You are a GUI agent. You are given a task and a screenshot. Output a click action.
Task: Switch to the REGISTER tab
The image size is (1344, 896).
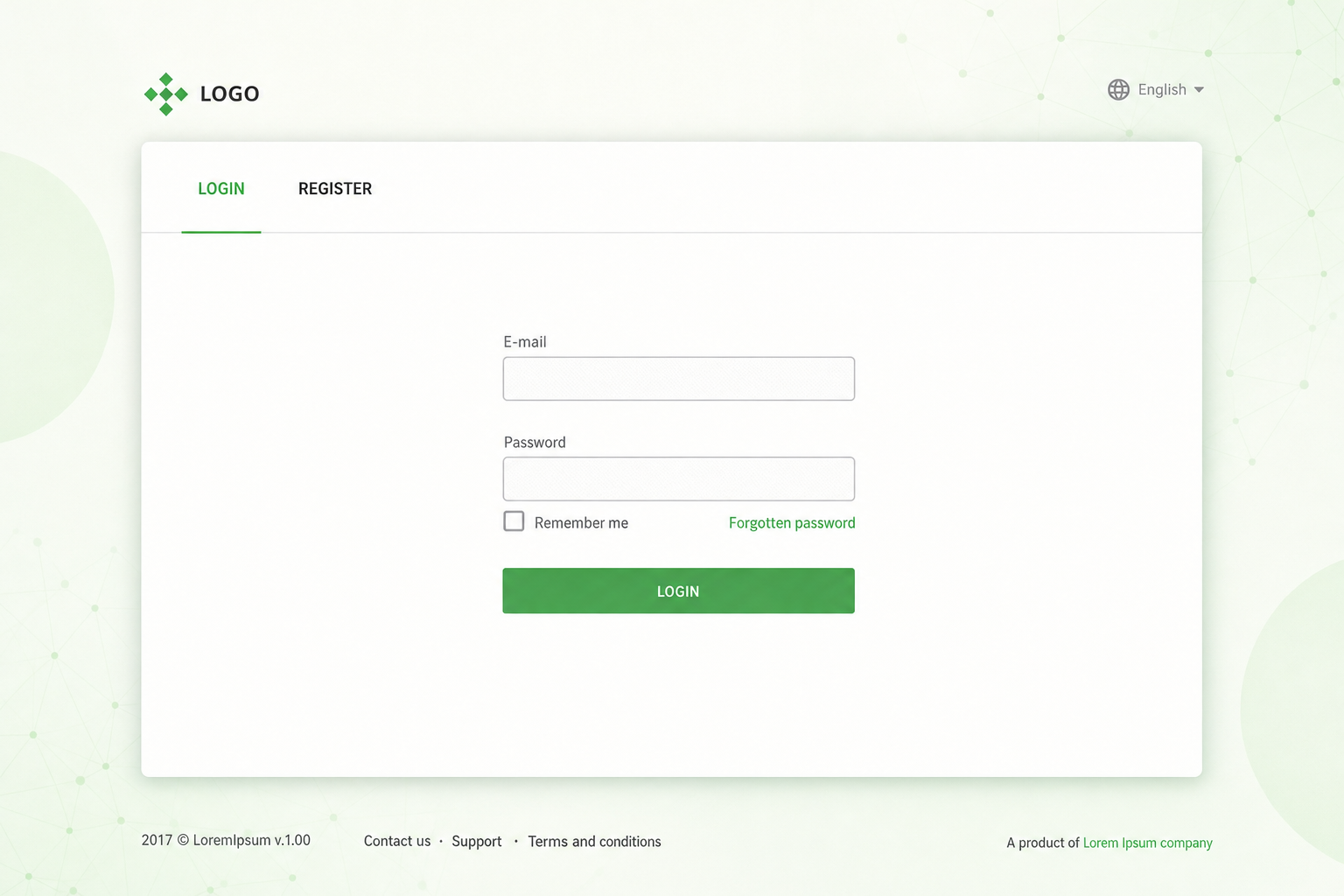click(335, 189)
